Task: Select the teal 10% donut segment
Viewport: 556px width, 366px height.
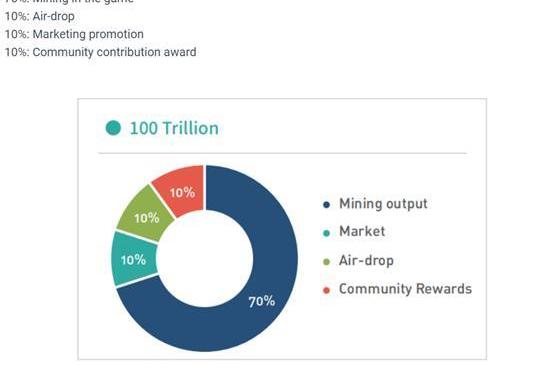Action: 134,259
